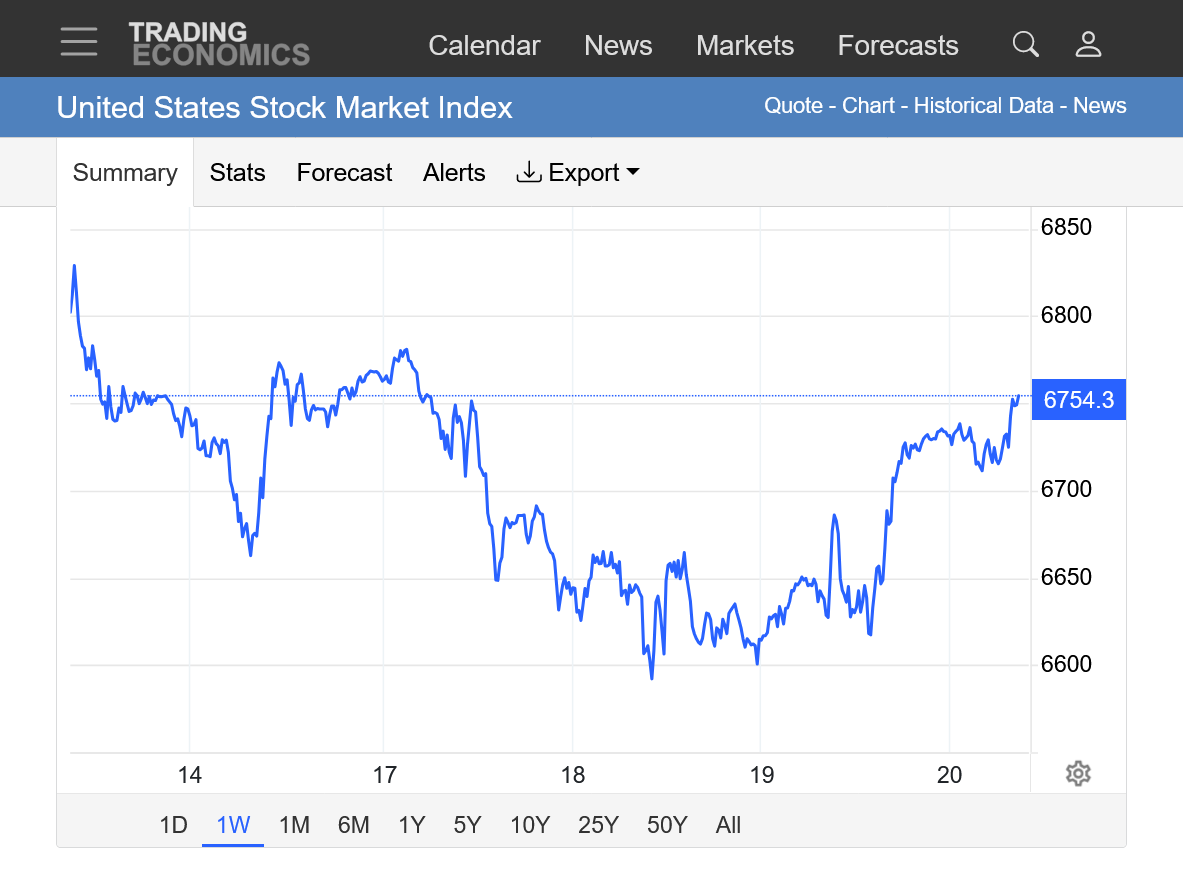The image size is (1183, 890).
Task: Open chart settings gear icon
Action: click(1077, 773)
